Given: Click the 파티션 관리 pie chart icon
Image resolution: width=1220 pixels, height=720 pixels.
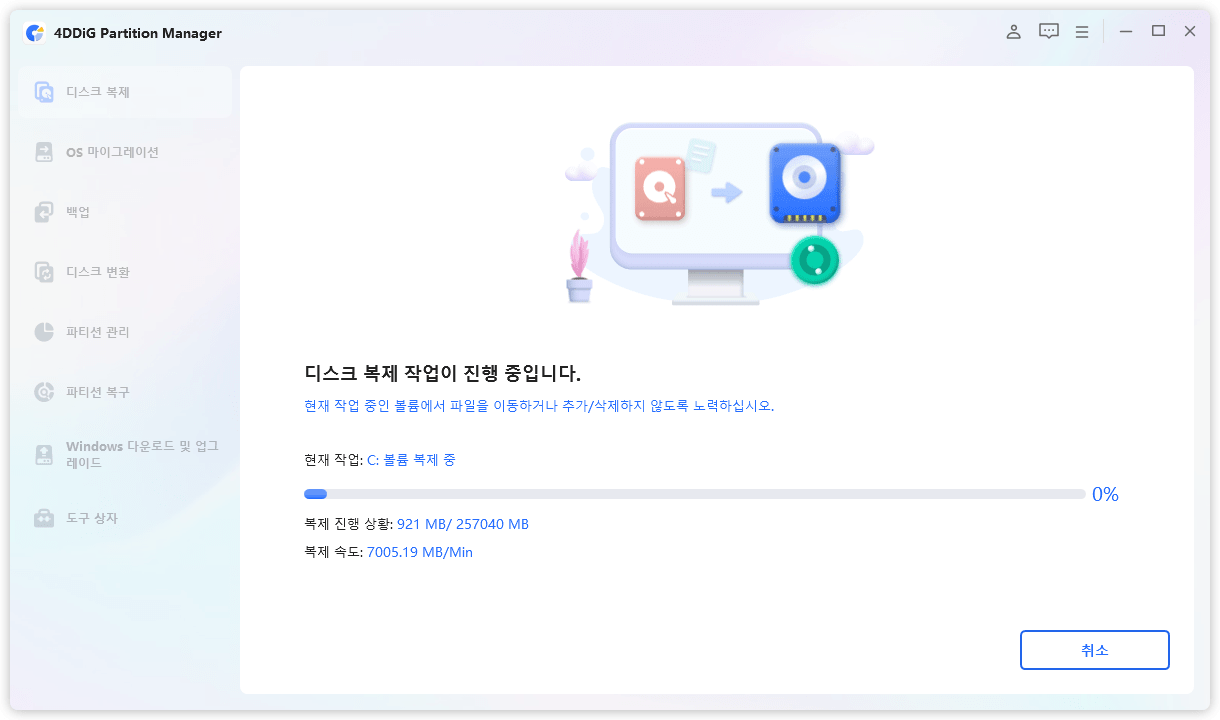Looking at the screenshot, I should [44, 332].
